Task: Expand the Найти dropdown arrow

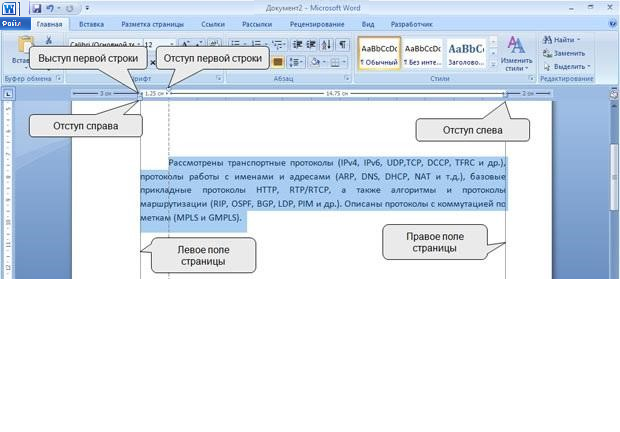Action: click(x=578, y=40)
